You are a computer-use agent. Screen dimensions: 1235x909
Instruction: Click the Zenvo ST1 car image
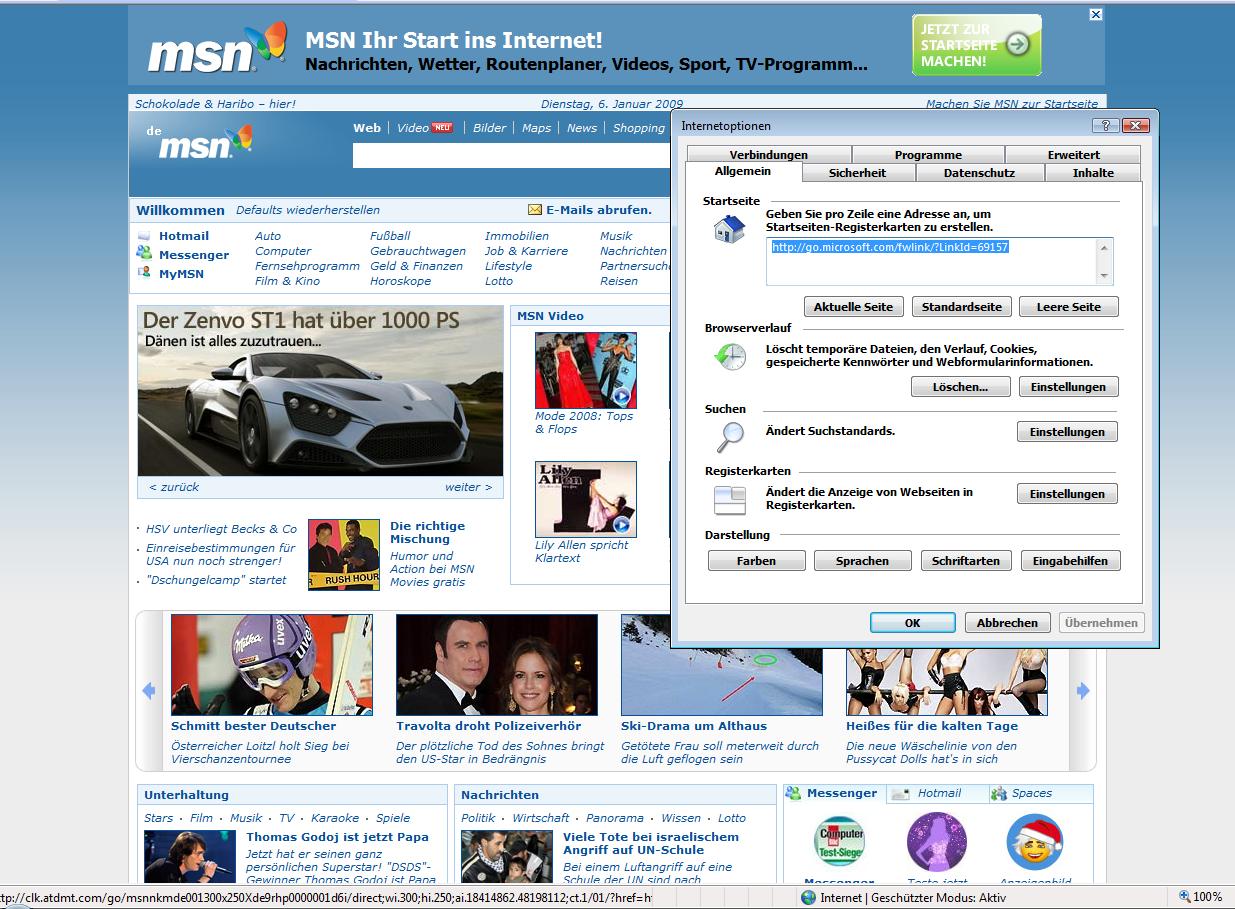[320, 391]
